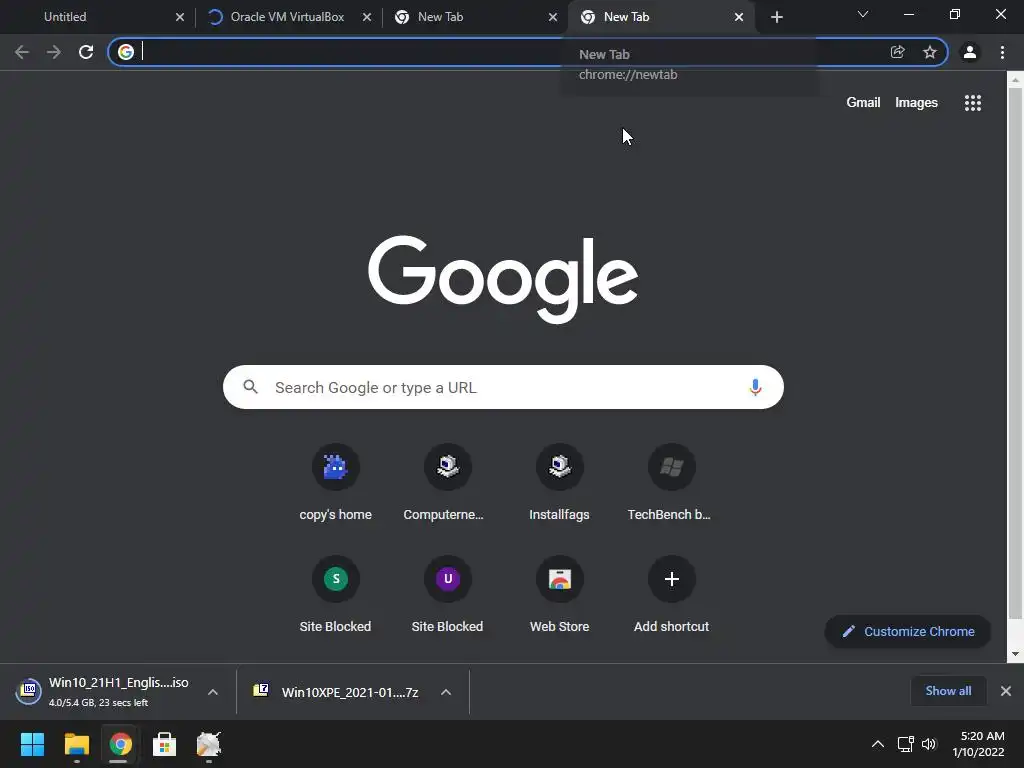Close the downloads bar
The image size is (1024, 768).
[1006, 691]
